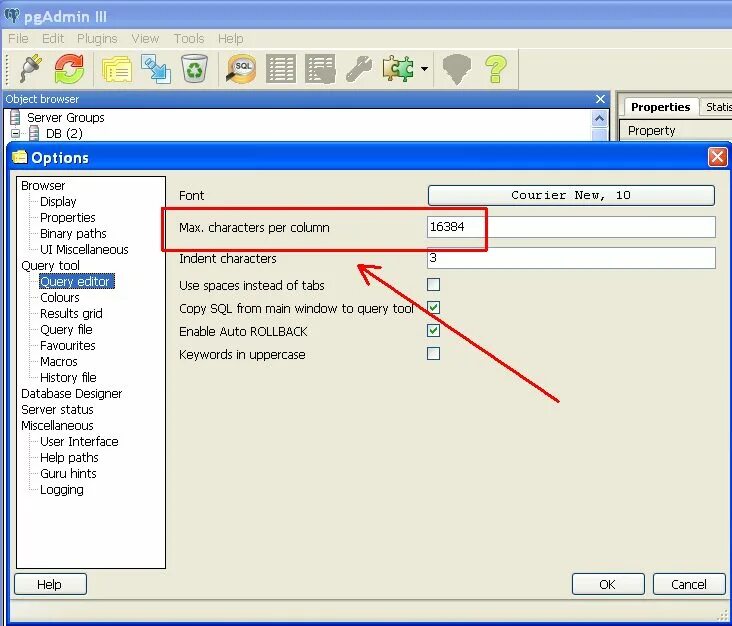Select Properties under Browser in options tree

tap(68, 218)
